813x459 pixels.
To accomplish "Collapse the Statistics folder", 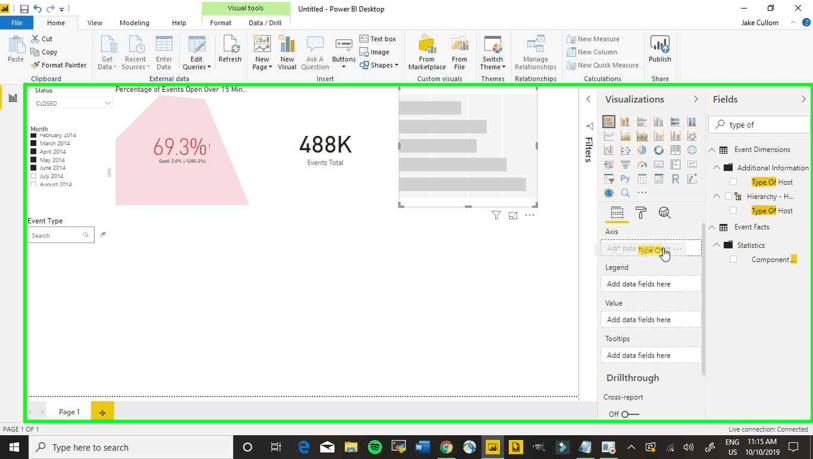I will (x=717, y=245).
